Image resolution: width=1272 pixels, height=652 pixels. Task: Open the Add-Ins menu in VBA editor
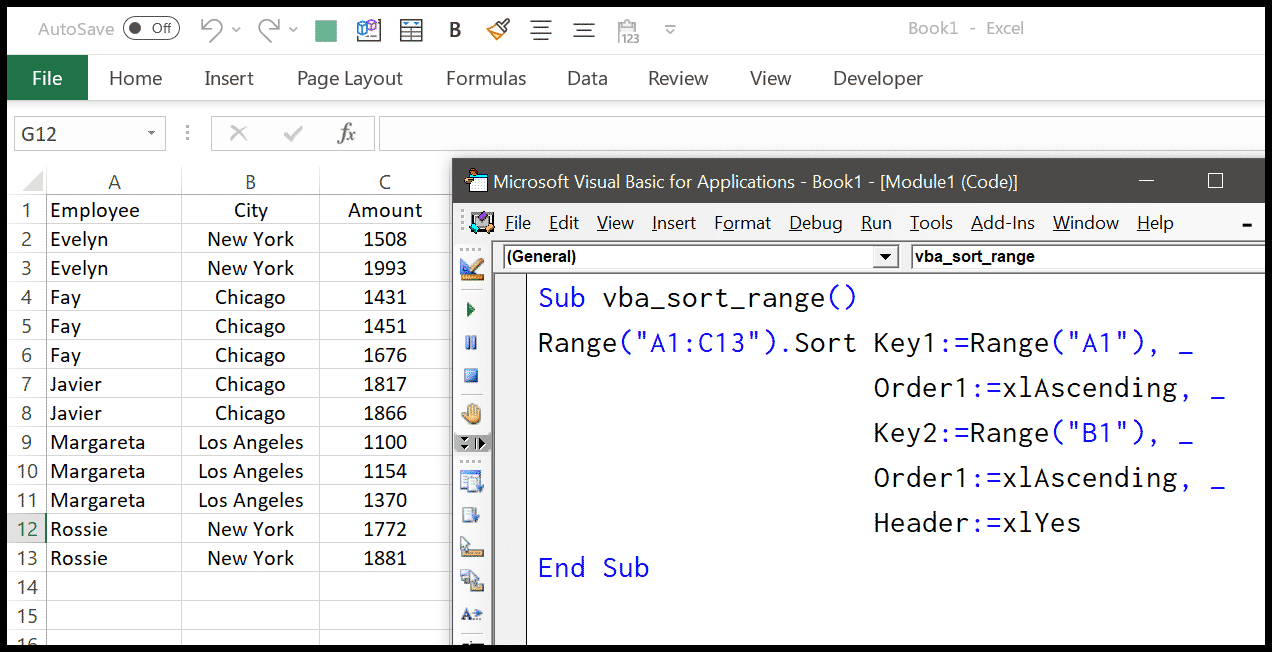[x=1003, y=223]
